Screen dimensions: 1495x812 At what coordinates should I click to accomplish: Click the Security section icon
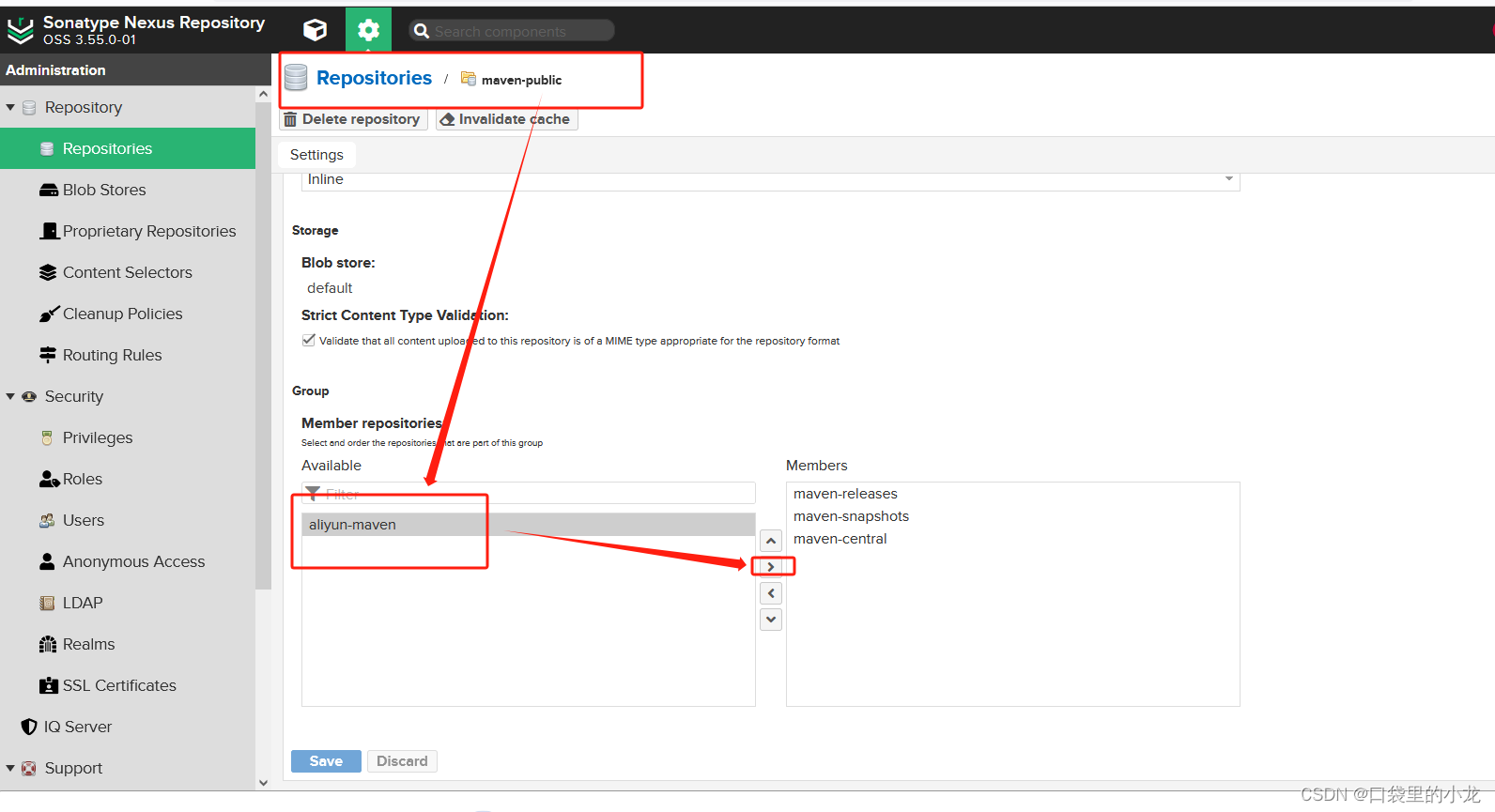(x=29, y=396)
